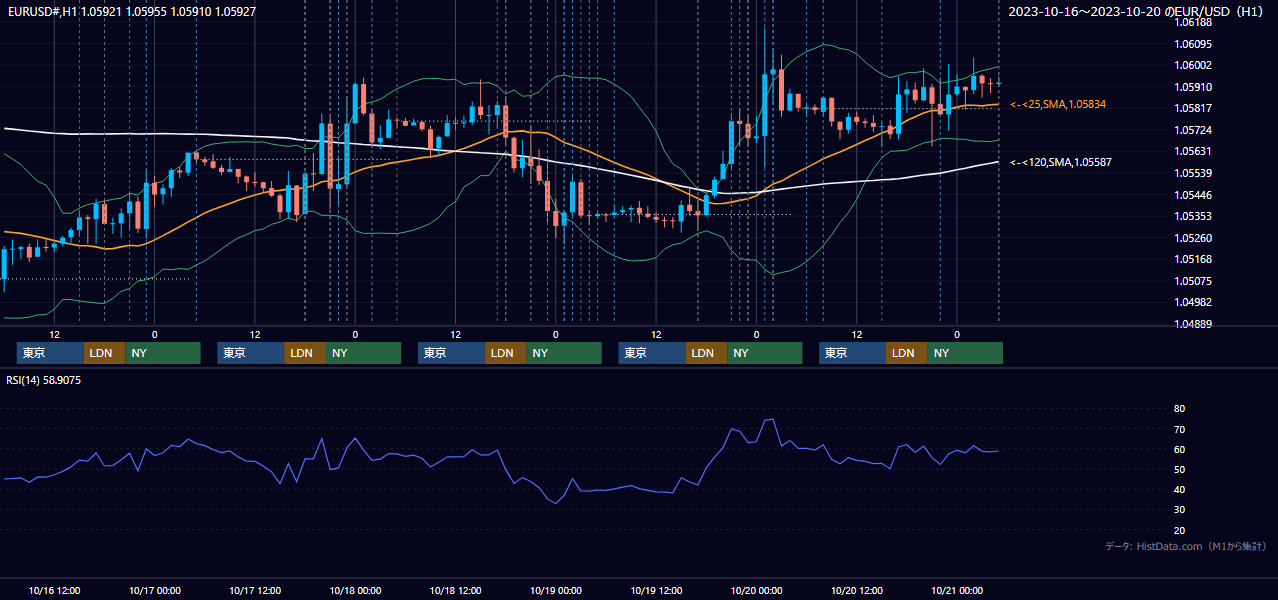1278x600 pixels.
Task: Click the 東京 session box above 10/18 12:00
Action: point(452,353)
